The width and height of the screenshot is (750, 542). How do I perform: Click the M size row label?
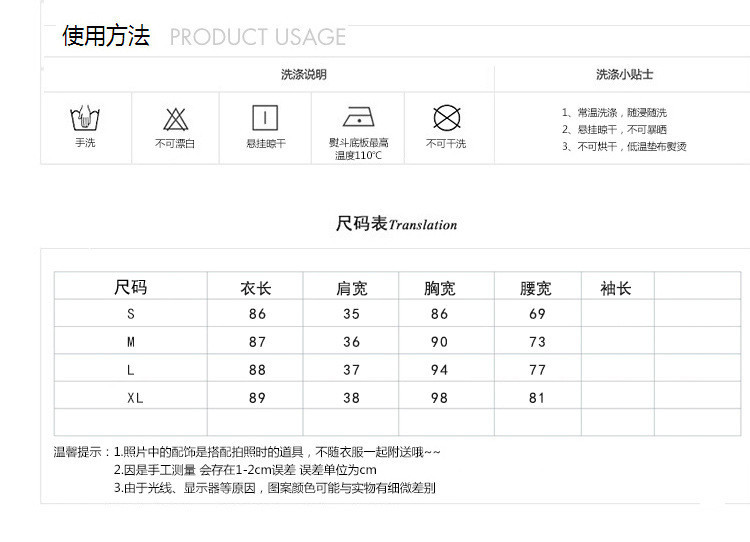(x=131, y=342)
